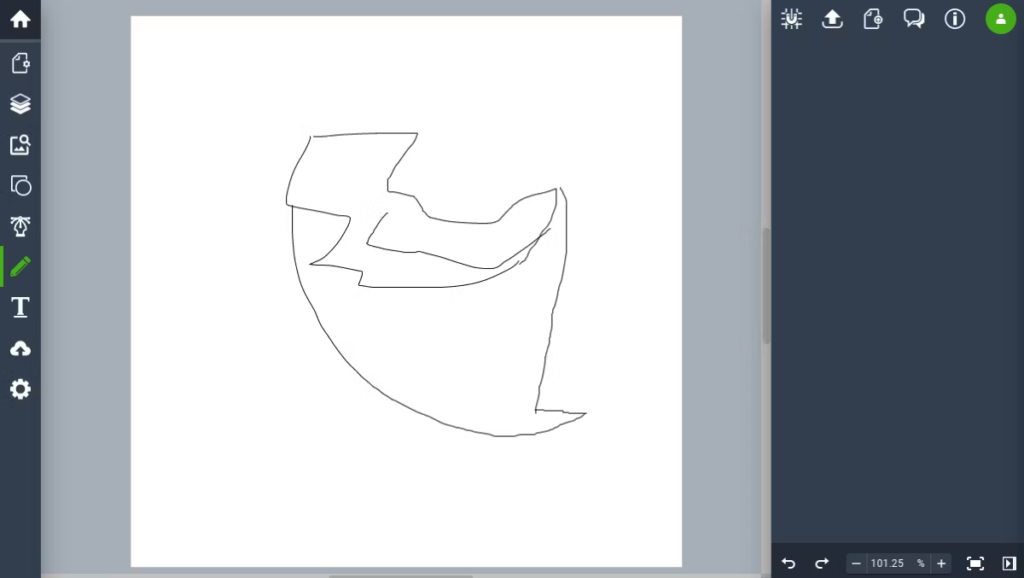This screenshot has width=1024, height=578.
Task: Click the horizontal canvas scrollbar
Action: pos(400,576)
